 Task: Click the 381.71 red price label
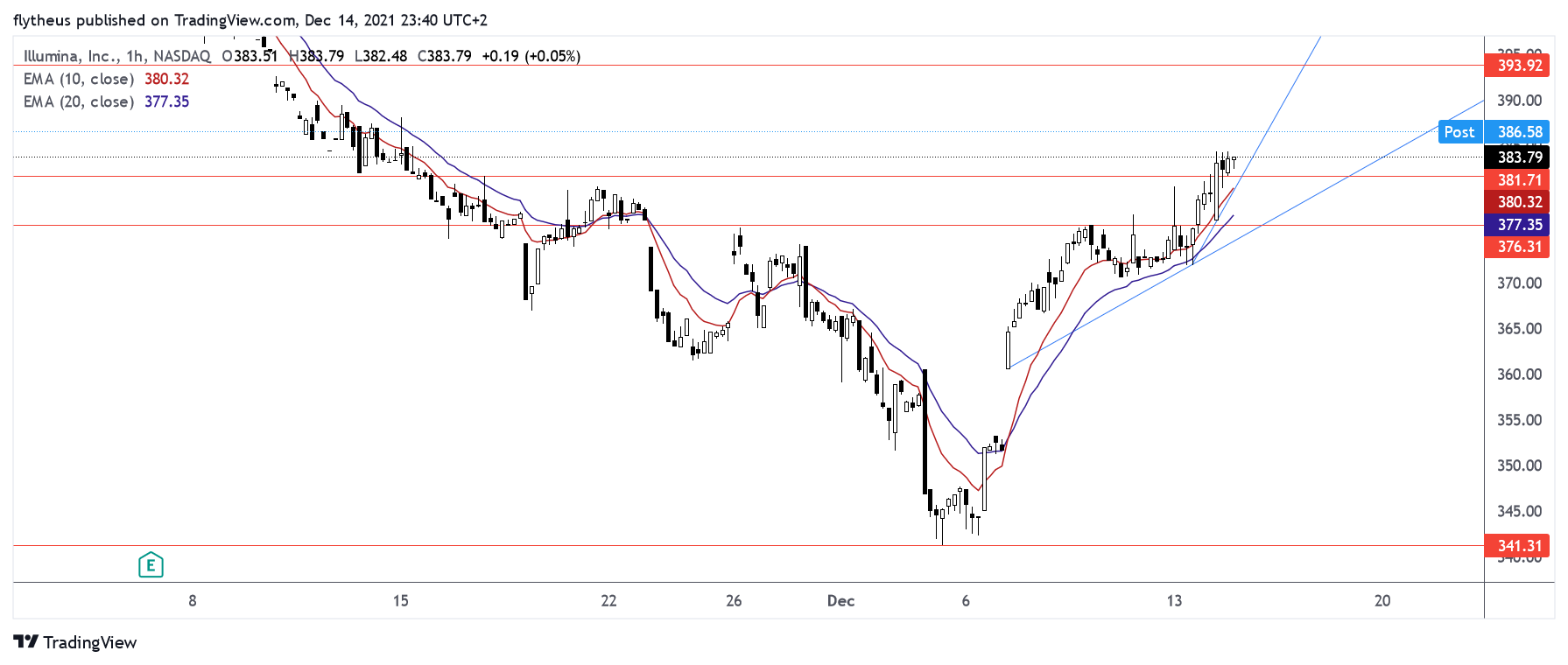coord(1517,180)
